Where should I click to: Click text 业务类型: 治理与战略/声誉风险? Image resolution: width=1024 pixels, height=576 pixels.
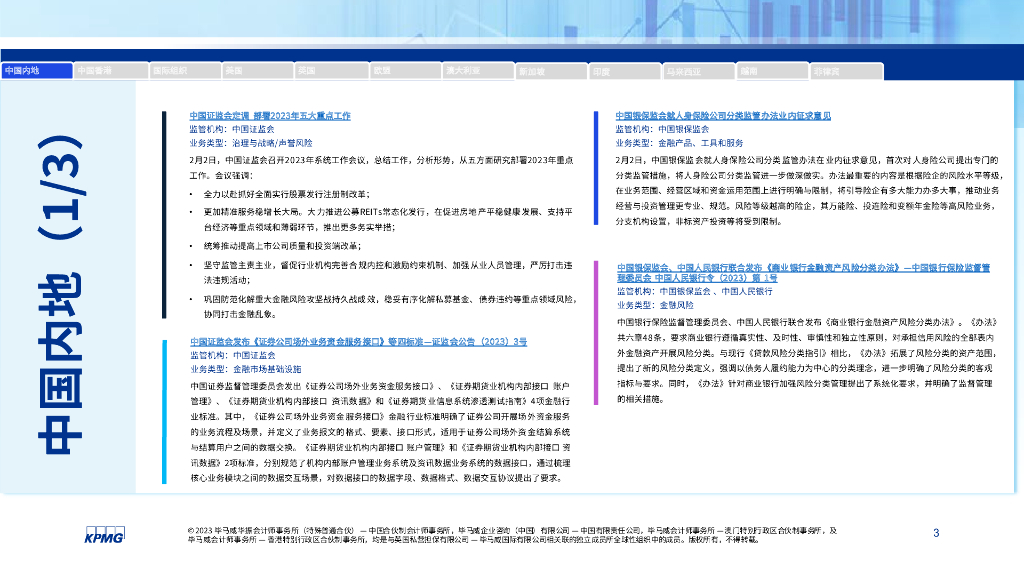(251, 143)
